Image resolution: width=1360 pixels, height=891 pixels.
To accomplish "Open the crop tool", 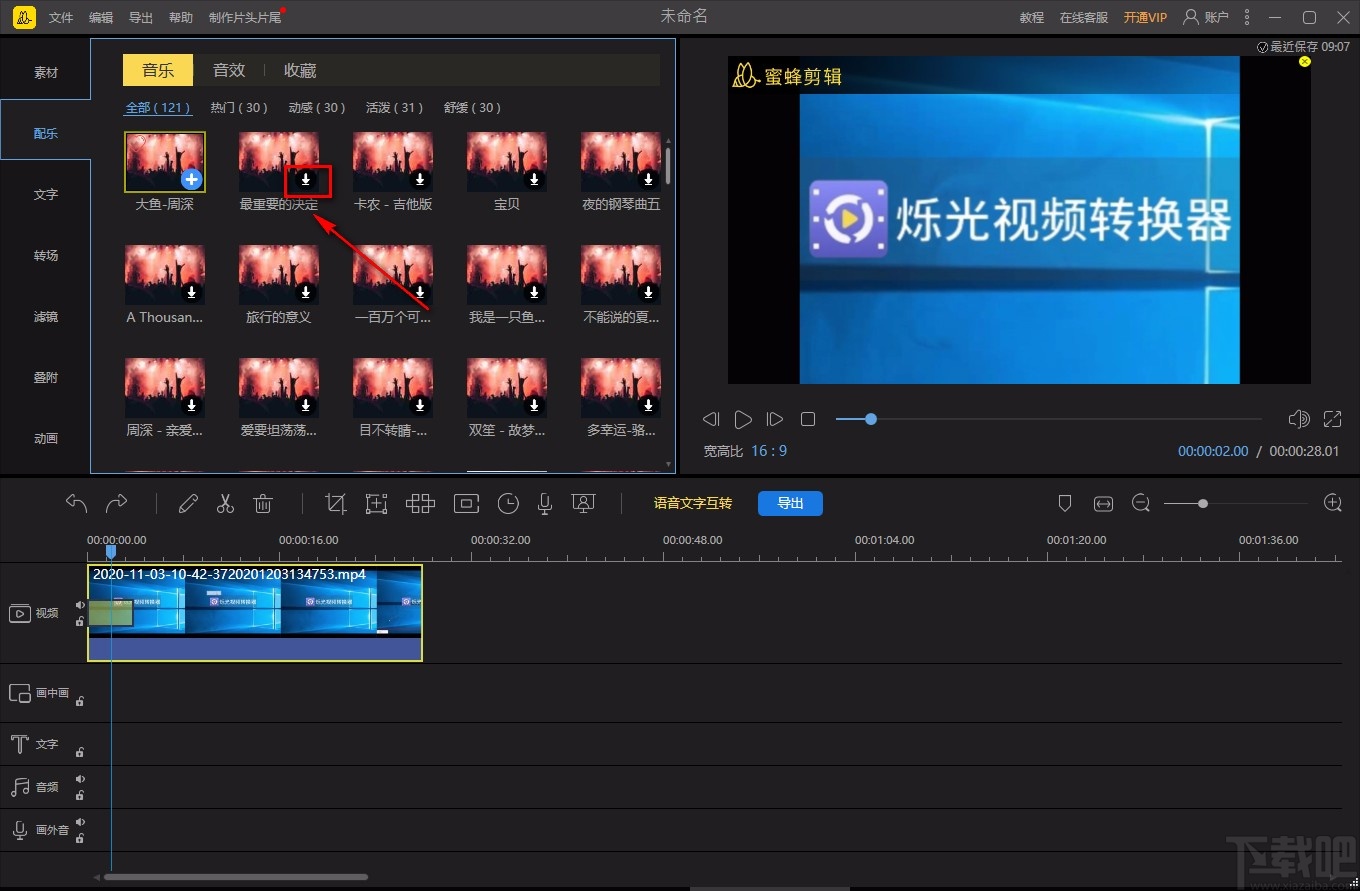I will (336, 503).
